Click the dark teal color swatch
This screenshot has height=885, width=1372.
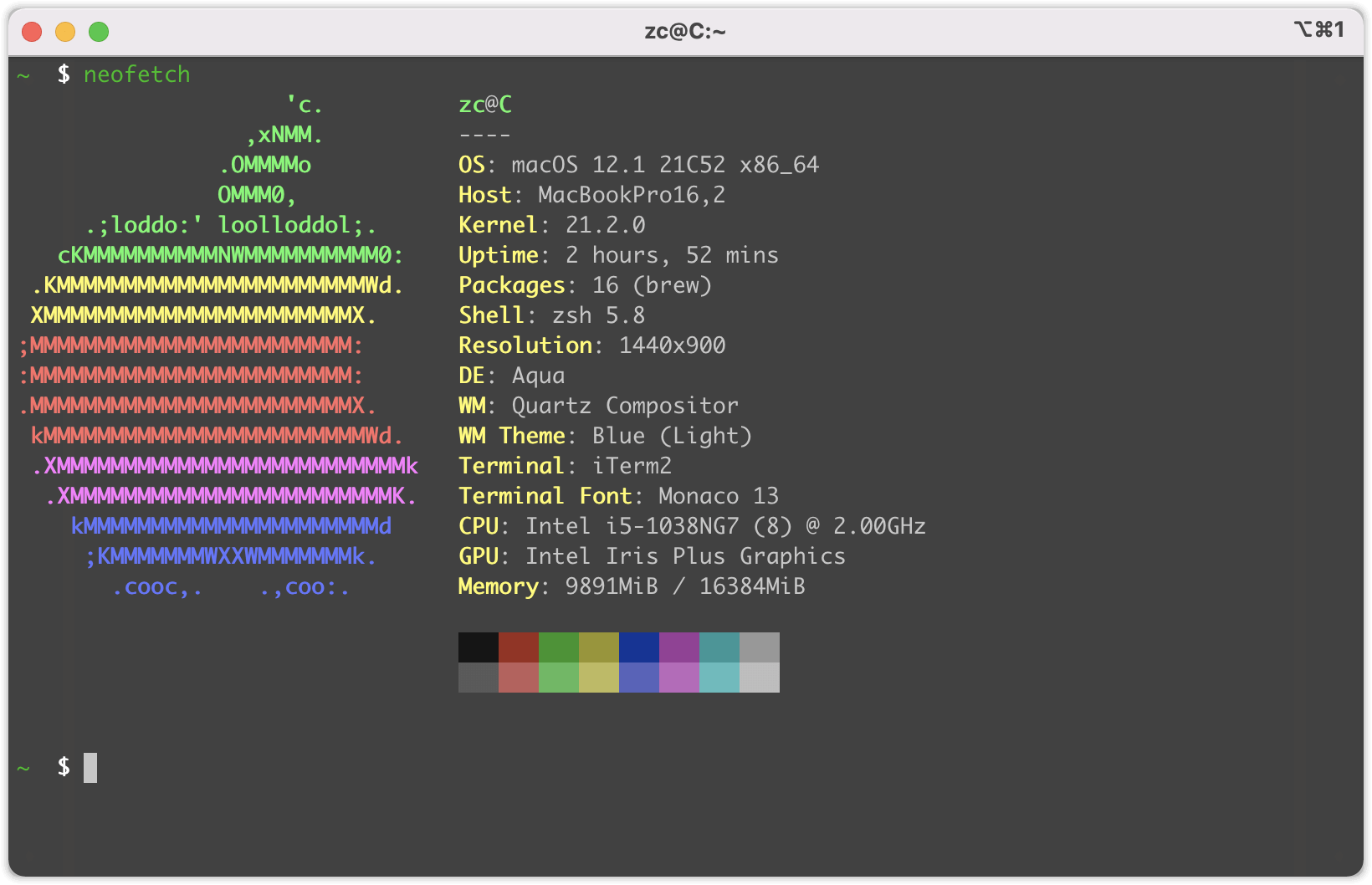tap(719, 647)
